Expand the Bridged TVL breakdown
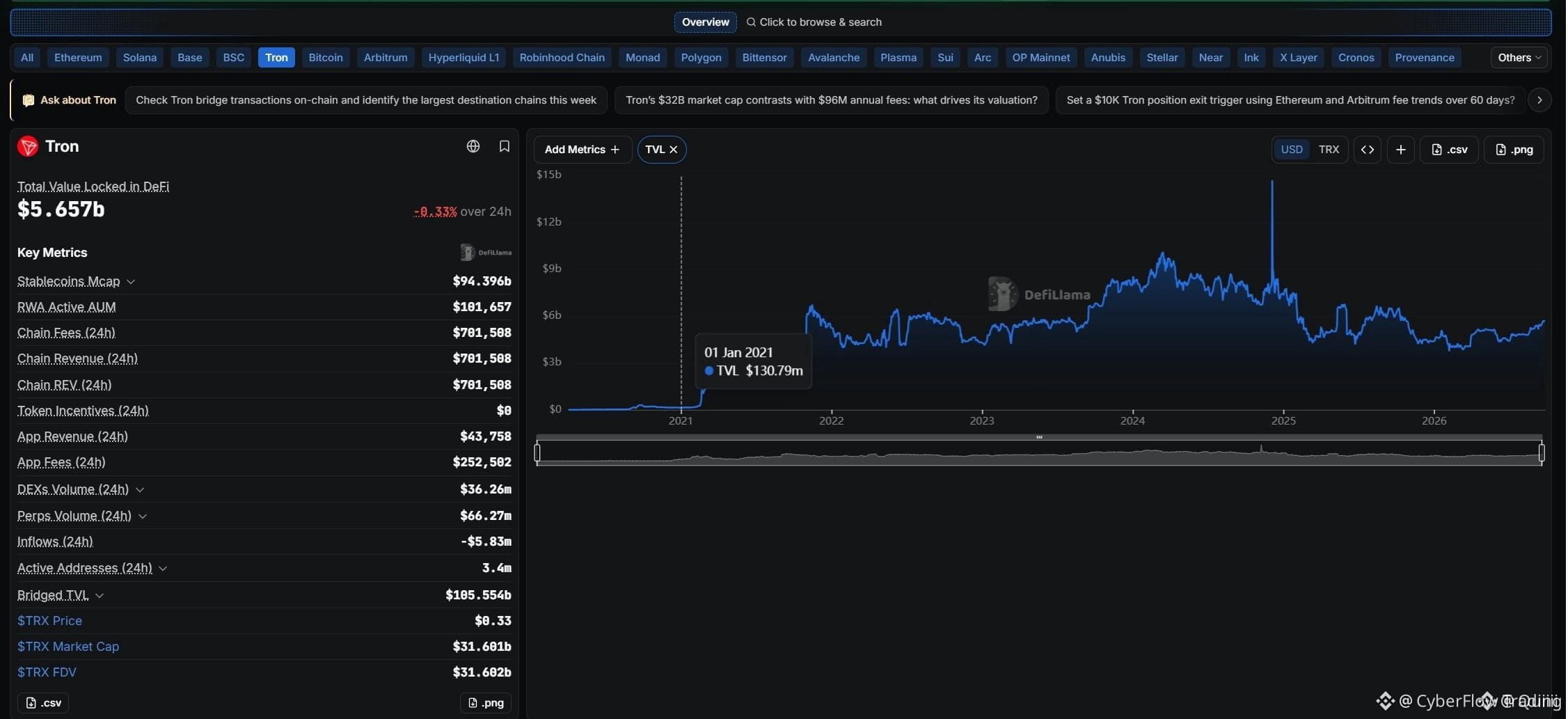The width and height of the screenshot is (1568, 719). tap(100, 596)
